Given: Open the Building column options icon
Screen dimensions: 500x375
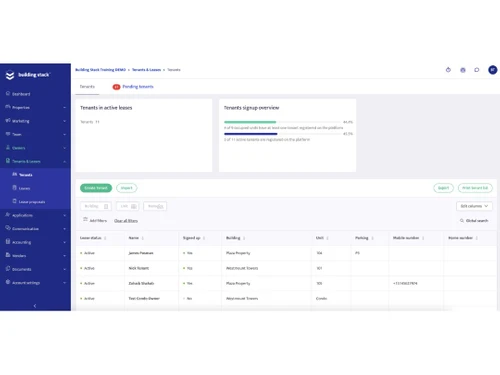Looking at the screenshot, I should 244,238.
